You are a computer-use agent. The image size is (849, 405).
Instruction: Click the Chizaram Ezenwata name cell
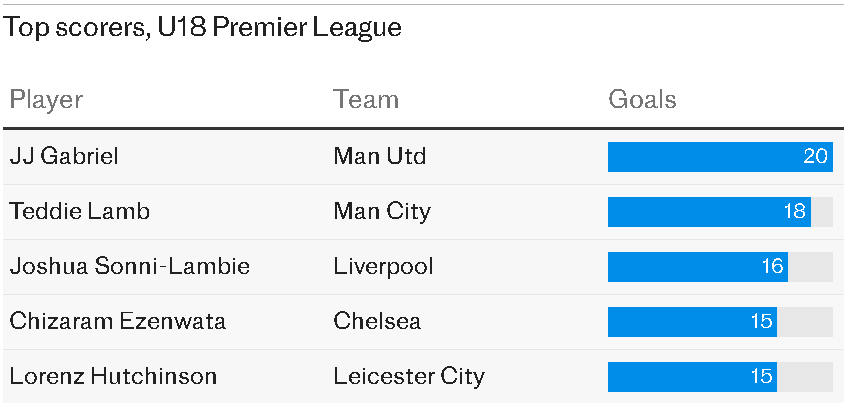tap(117, 321)
